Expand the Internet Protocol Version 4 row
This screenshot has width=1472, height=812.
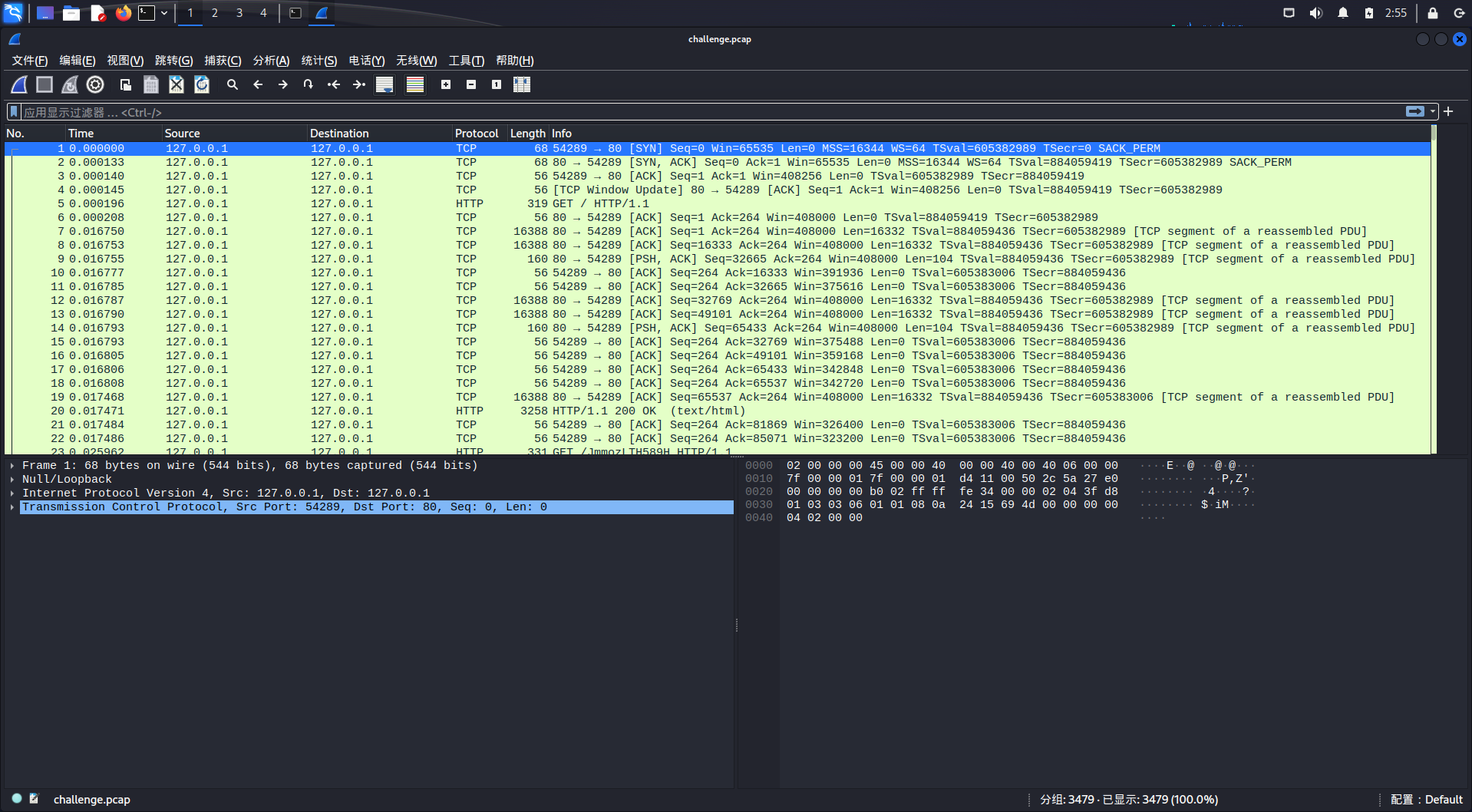pyautogui.click(x=12, y=493)
